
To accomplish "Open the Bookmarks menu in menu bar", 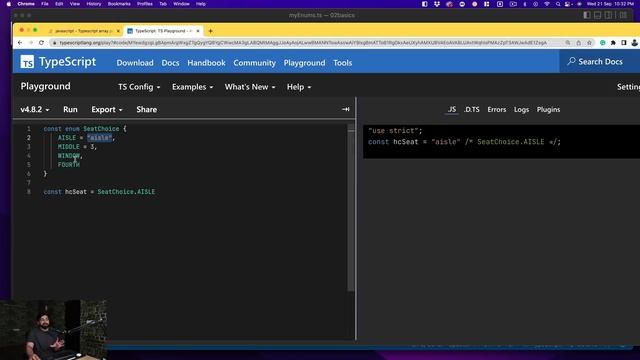I will click(x=119, y=4).
